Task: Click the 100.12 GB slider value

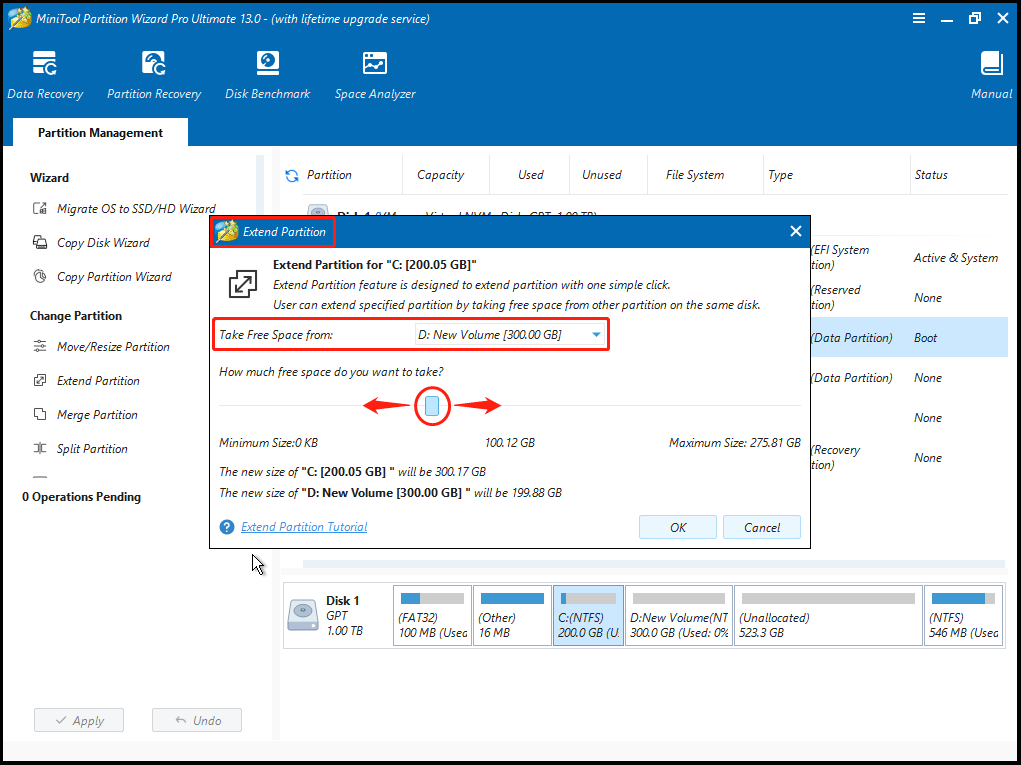Action: 510,443
